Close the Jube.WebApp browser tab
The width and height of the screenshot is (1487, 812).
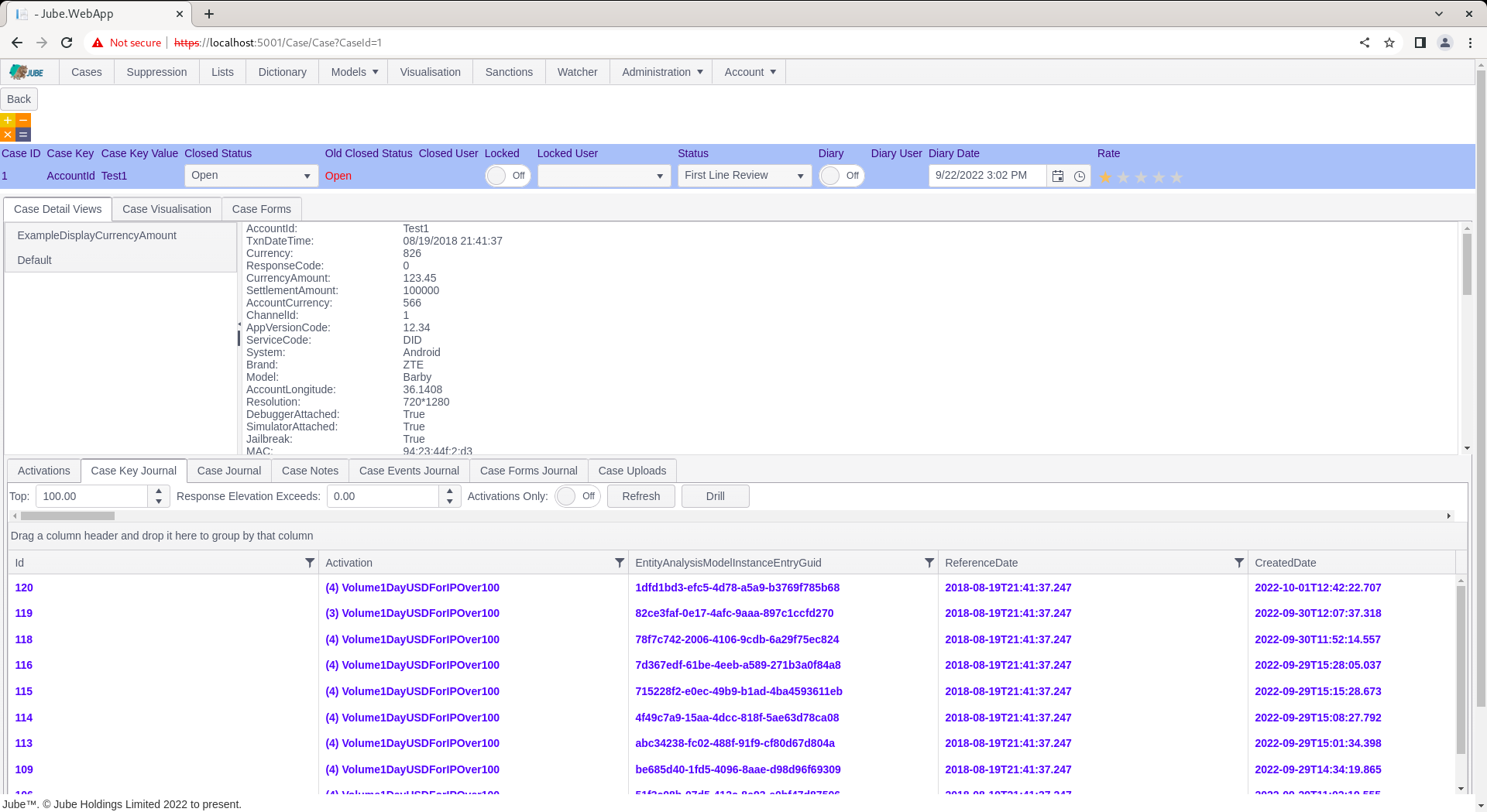(180, 14)
